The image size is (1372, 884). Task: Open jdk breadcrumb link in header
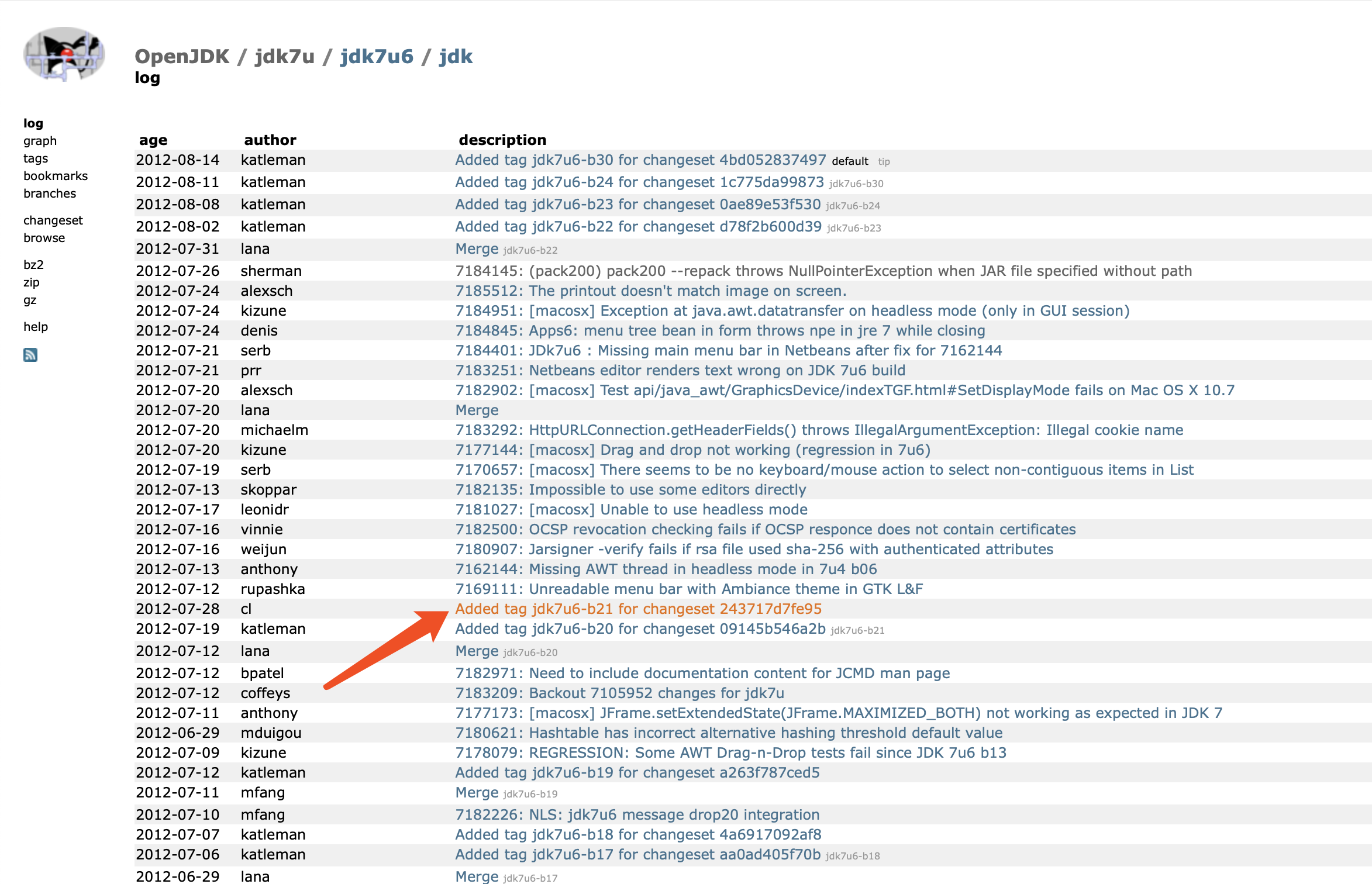pos(456,56)
